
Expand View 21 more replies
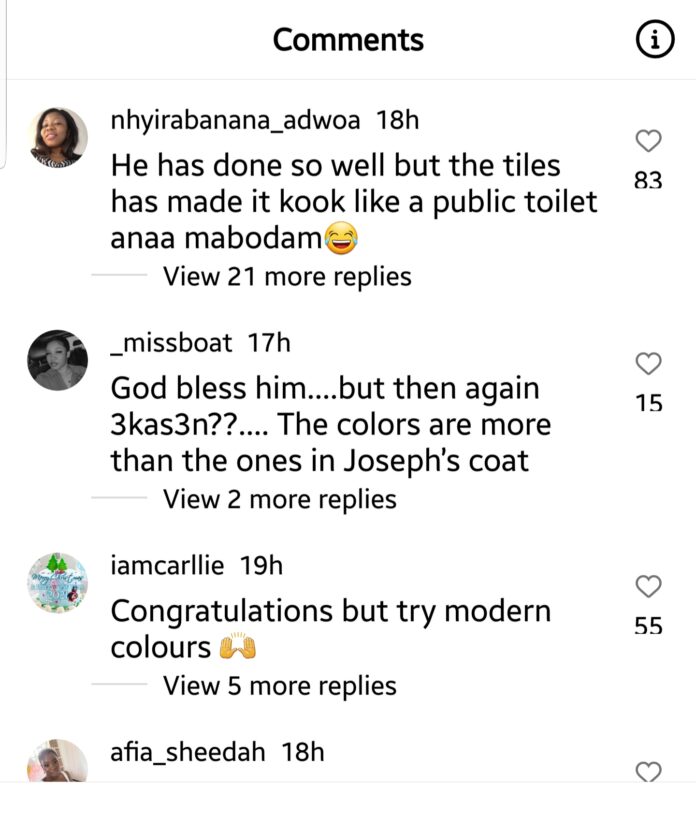287,276
